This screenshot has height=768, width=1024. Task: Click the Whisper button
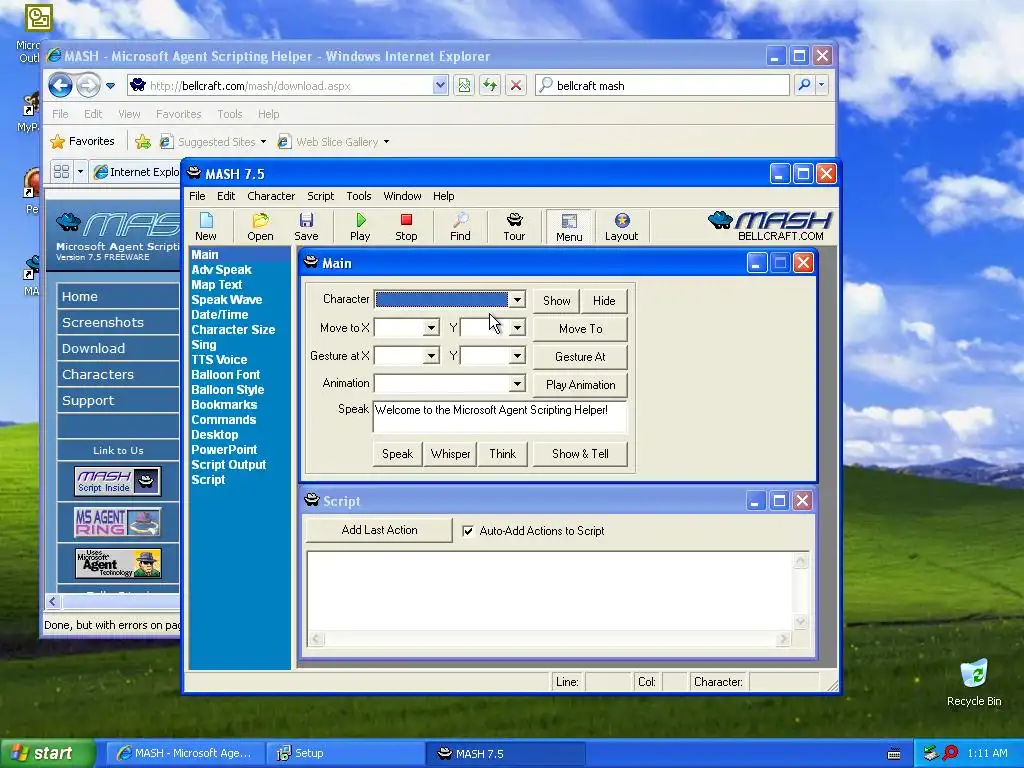click(451, 454)
